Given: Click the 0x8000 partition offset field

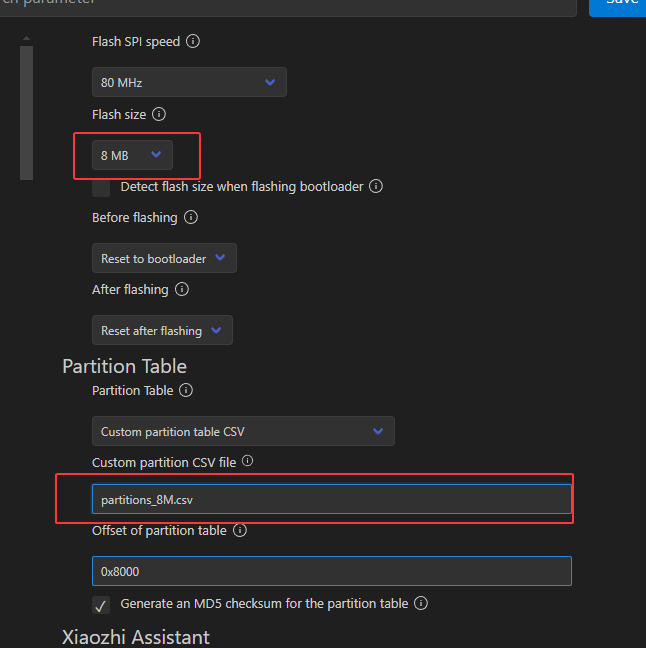Looking at the screenshot, I should pyautogui.click(x=331, y=571).
